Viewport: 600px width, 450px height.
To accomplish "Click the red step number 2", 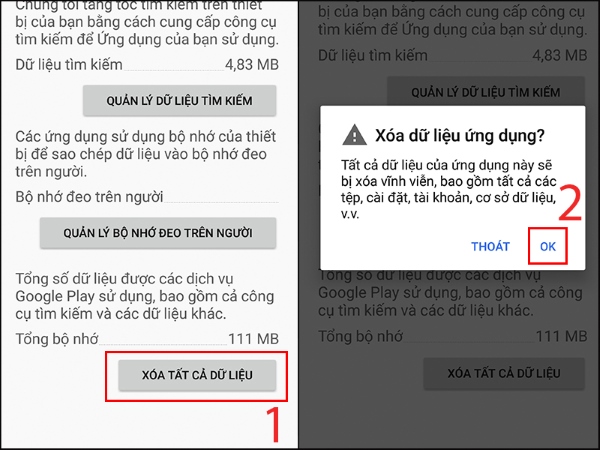I will point(570,203).
